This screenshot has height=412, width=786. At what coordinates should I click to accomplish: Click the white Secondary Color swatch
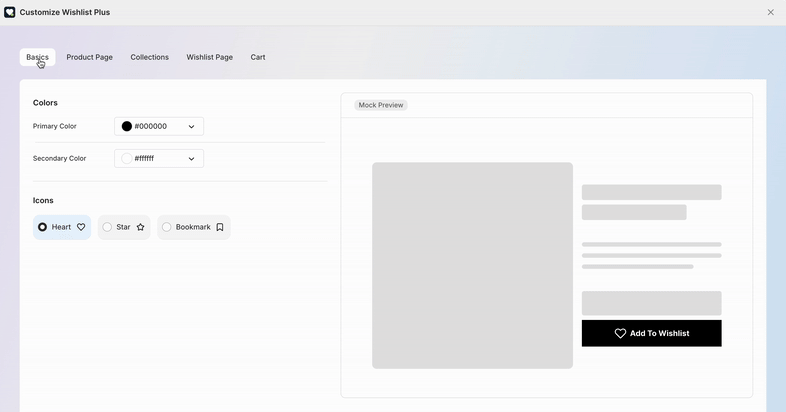pyautogui.click(x=127, y=158)
